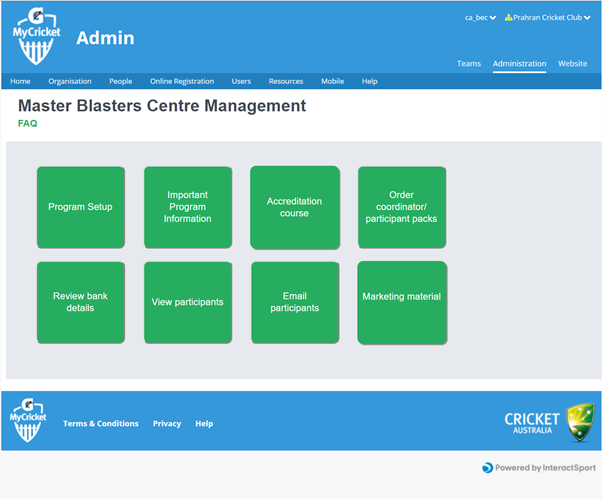Image resolution: width=602 pixels, height=499 pixels.
Task: Click the Master Blasters Centre Management heading
Action: (162, 106)
